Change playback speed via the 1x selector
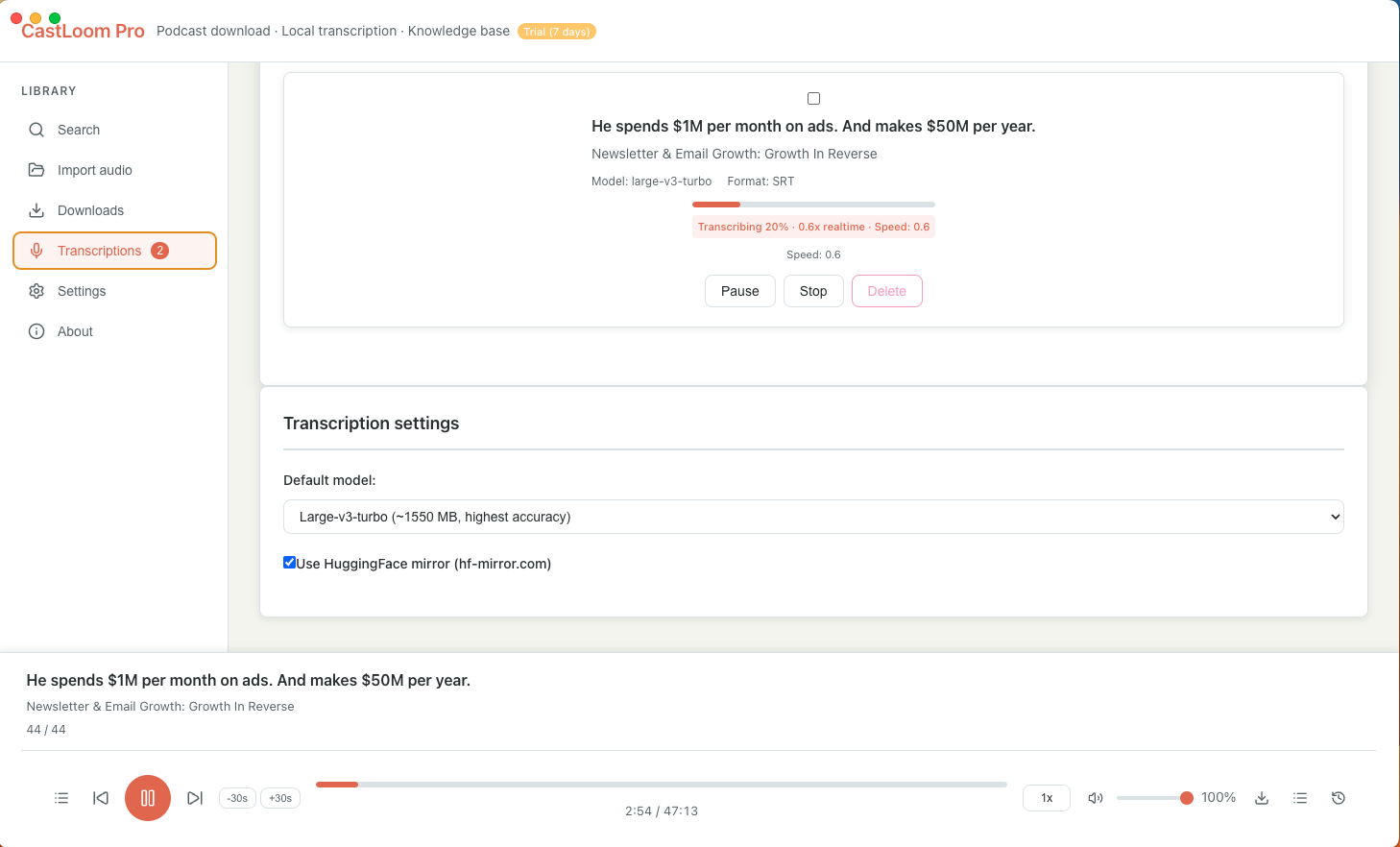1400x847 pixels. (1046, 797)
